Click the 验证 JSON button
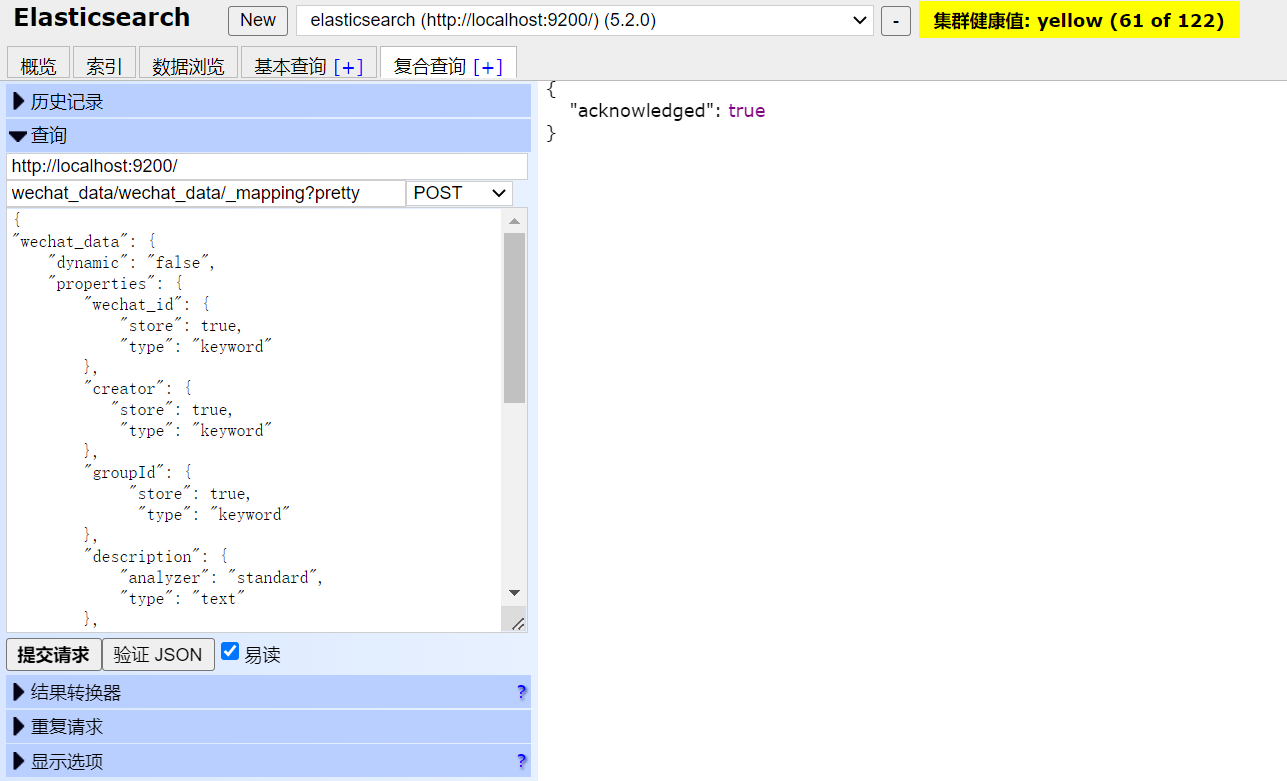This screenshot has width=1287, height=781. (158, 655)
